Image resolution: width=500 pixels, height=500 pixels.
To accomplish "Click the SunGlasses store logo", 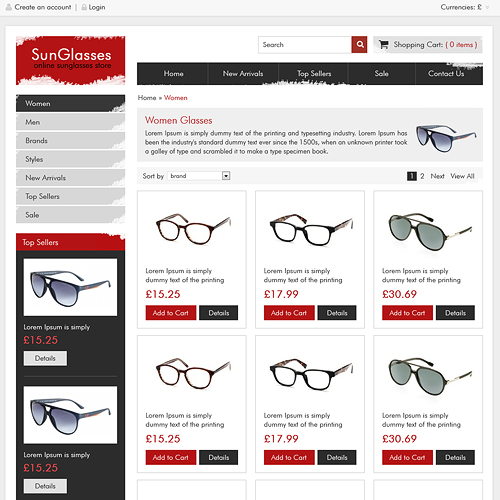I will click(x=70, y=60).
